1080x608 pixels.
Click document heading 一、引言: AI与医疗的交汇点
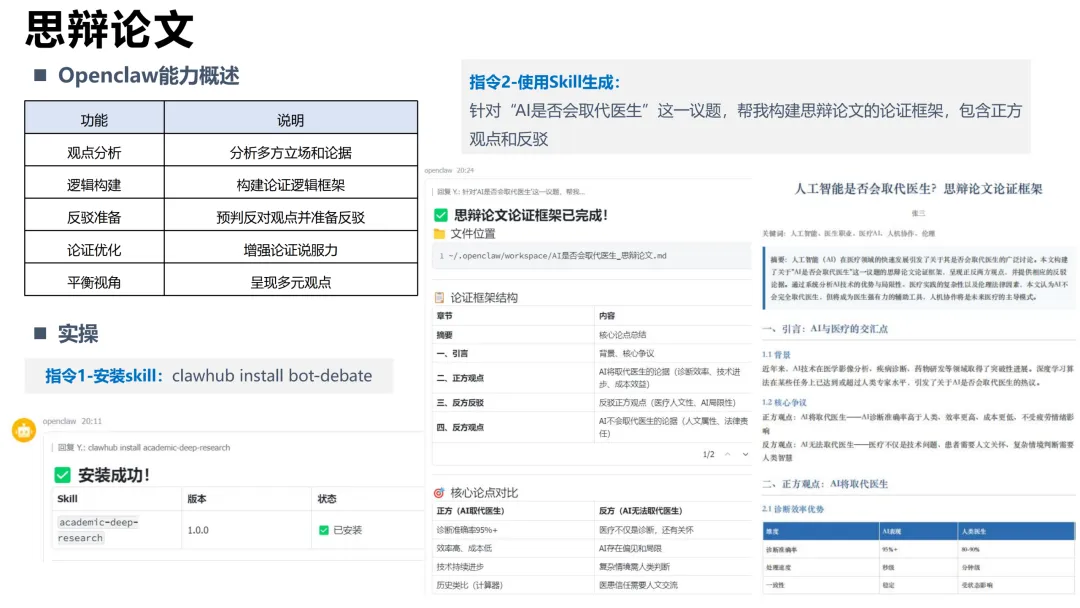tap(825, 329)
